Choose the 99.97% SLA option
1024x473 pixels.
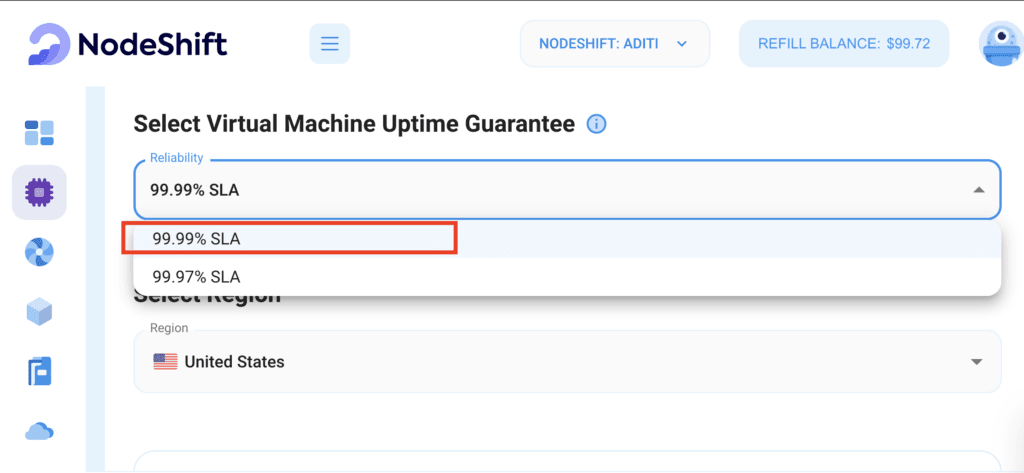coord(567,277)
